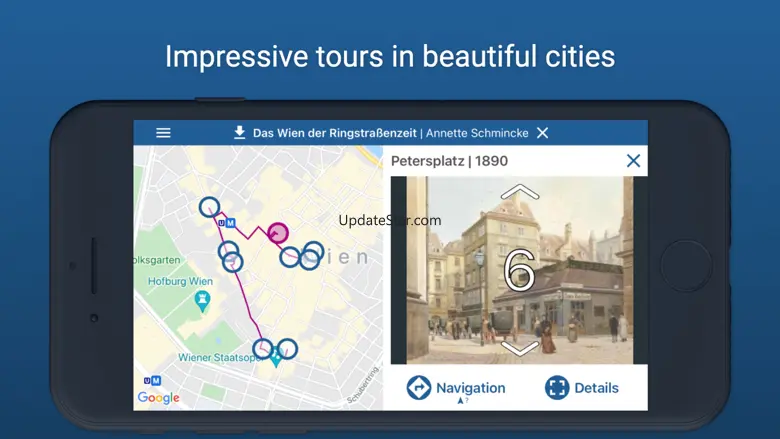Close the Petersplatz panel
Screen dimensions: 780x439
(x=632, y=161)
